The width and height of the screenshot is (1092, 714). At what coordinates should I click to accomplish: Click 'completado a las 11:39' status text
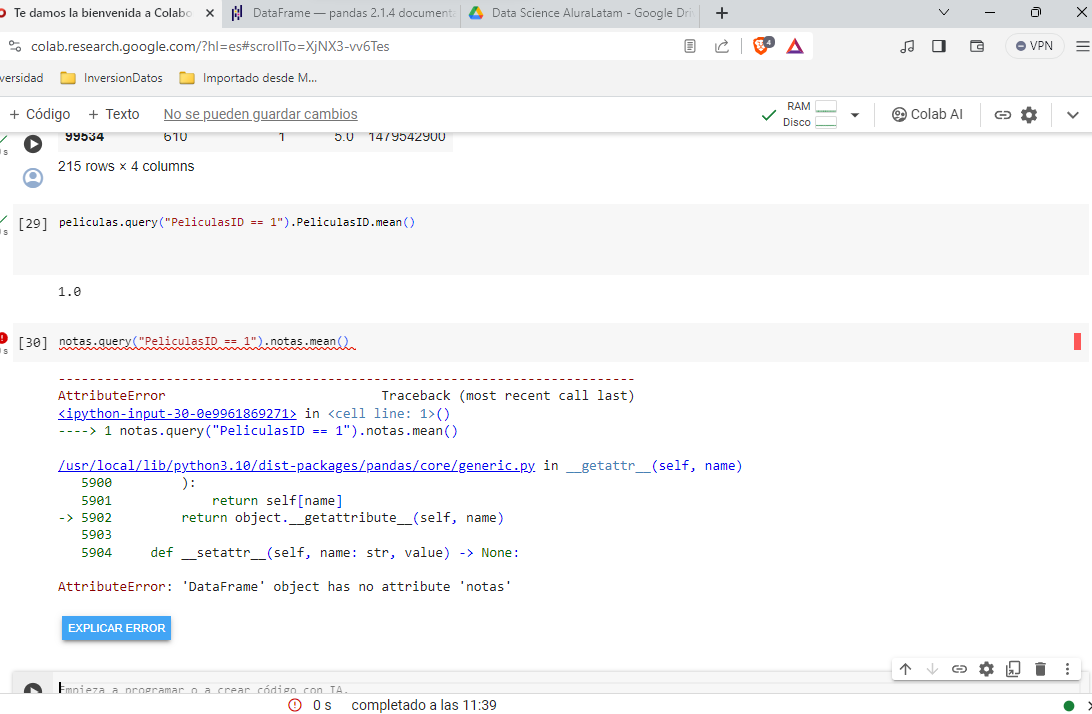pos(424,706)
